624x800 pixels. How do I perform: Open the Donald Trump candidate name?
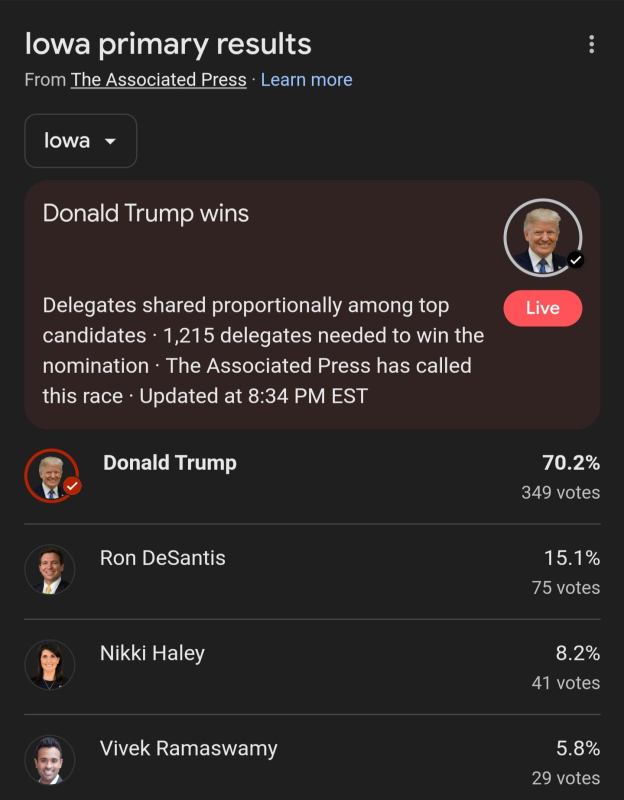[x=170, y=463]
